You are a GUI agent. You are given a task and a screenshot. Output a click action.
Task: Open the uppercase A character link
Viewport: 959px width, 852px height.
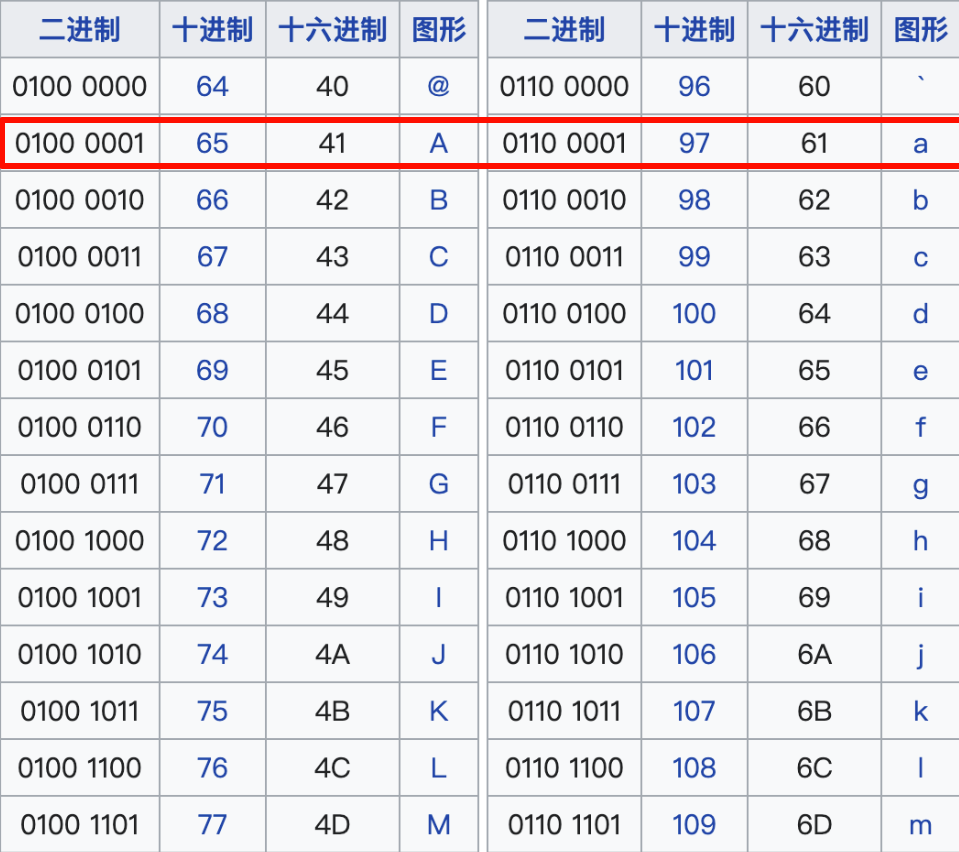pyautogui.click(x=438, y=144)
